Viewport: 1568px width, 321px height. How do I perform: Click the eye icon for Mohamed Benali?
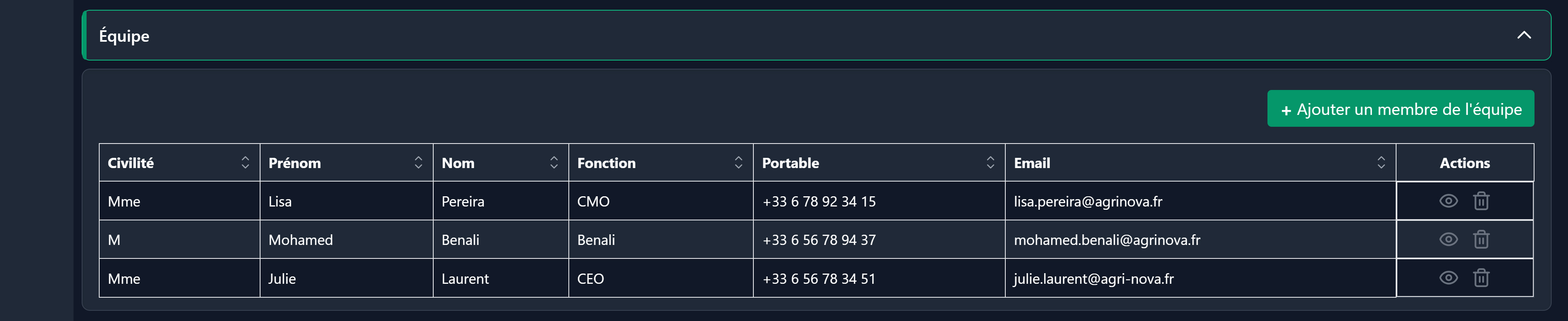point(1448,239)
